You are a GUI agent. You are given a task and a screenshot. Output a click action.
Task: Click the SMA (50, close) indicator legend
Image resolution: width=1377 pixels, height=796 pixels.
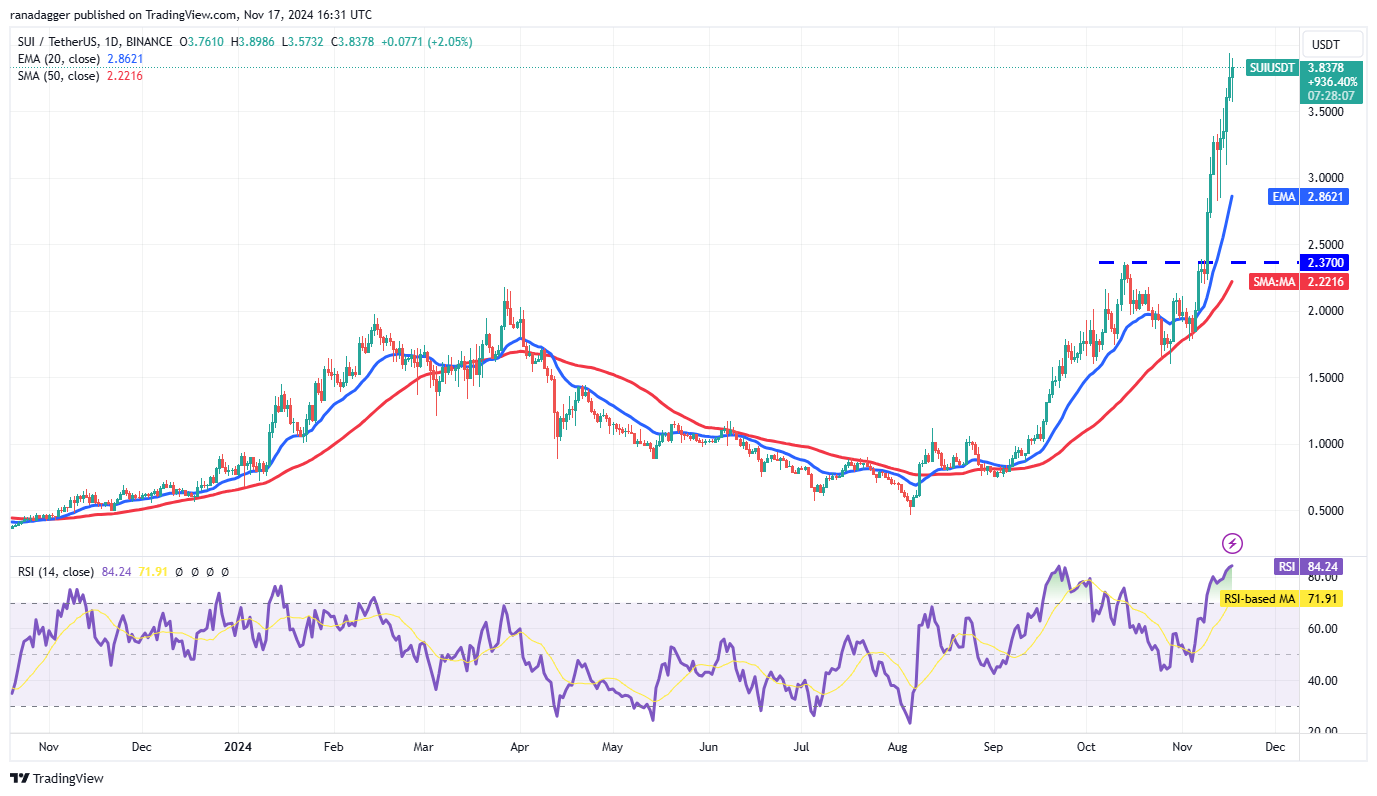59,76
